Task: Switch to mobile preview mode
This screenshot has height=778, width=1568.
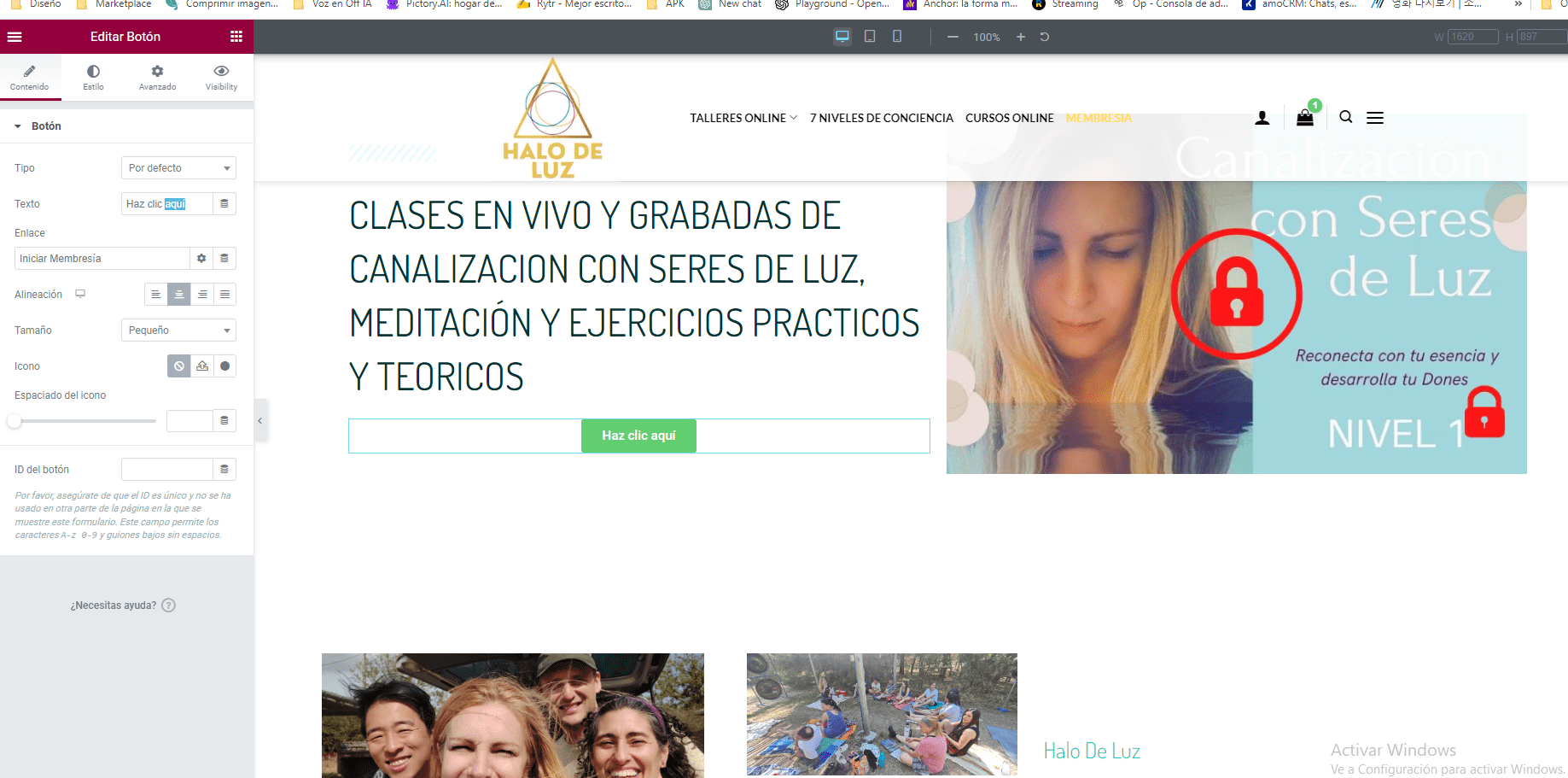Action: (x=897, y=37)
